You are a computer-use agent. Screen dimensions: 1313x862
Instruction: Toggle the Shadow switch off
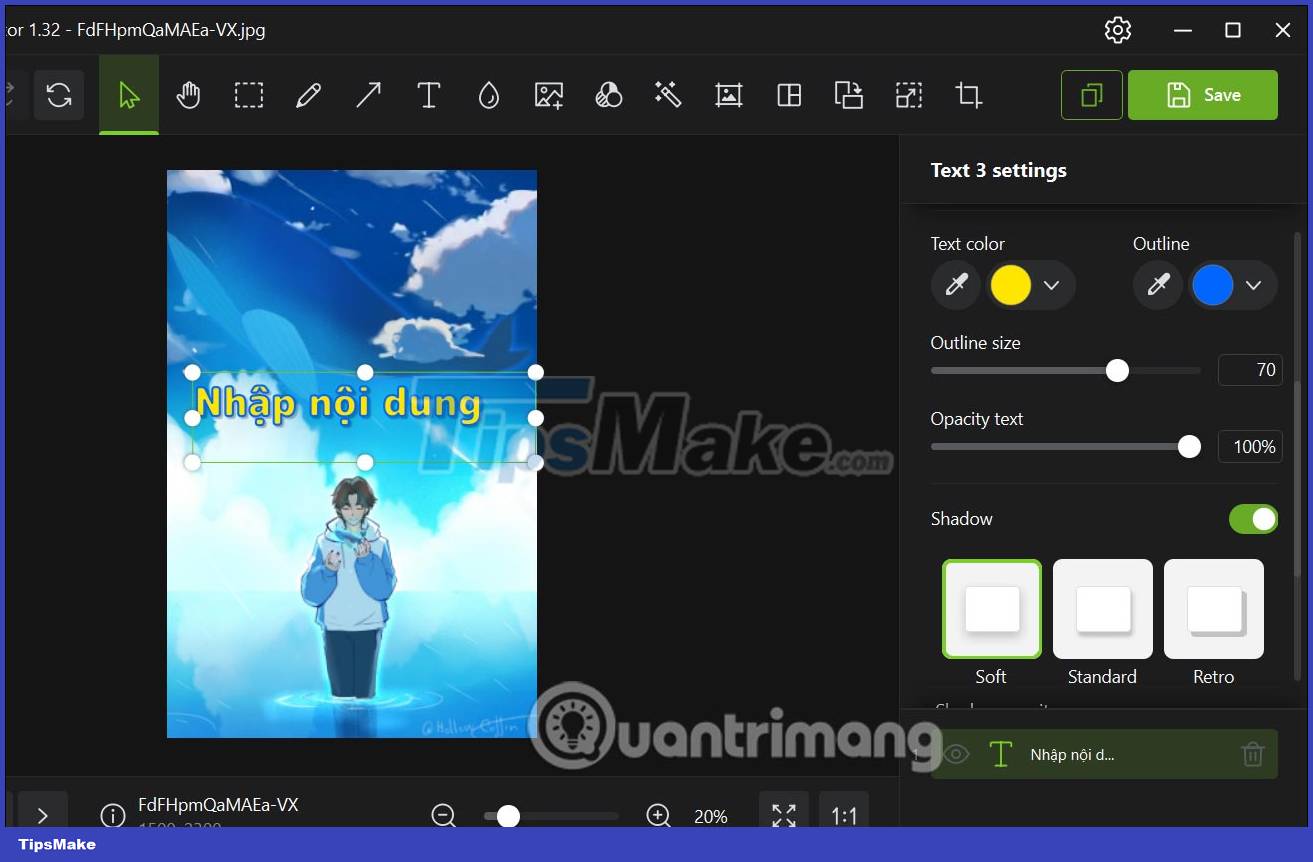[1253, 519]
